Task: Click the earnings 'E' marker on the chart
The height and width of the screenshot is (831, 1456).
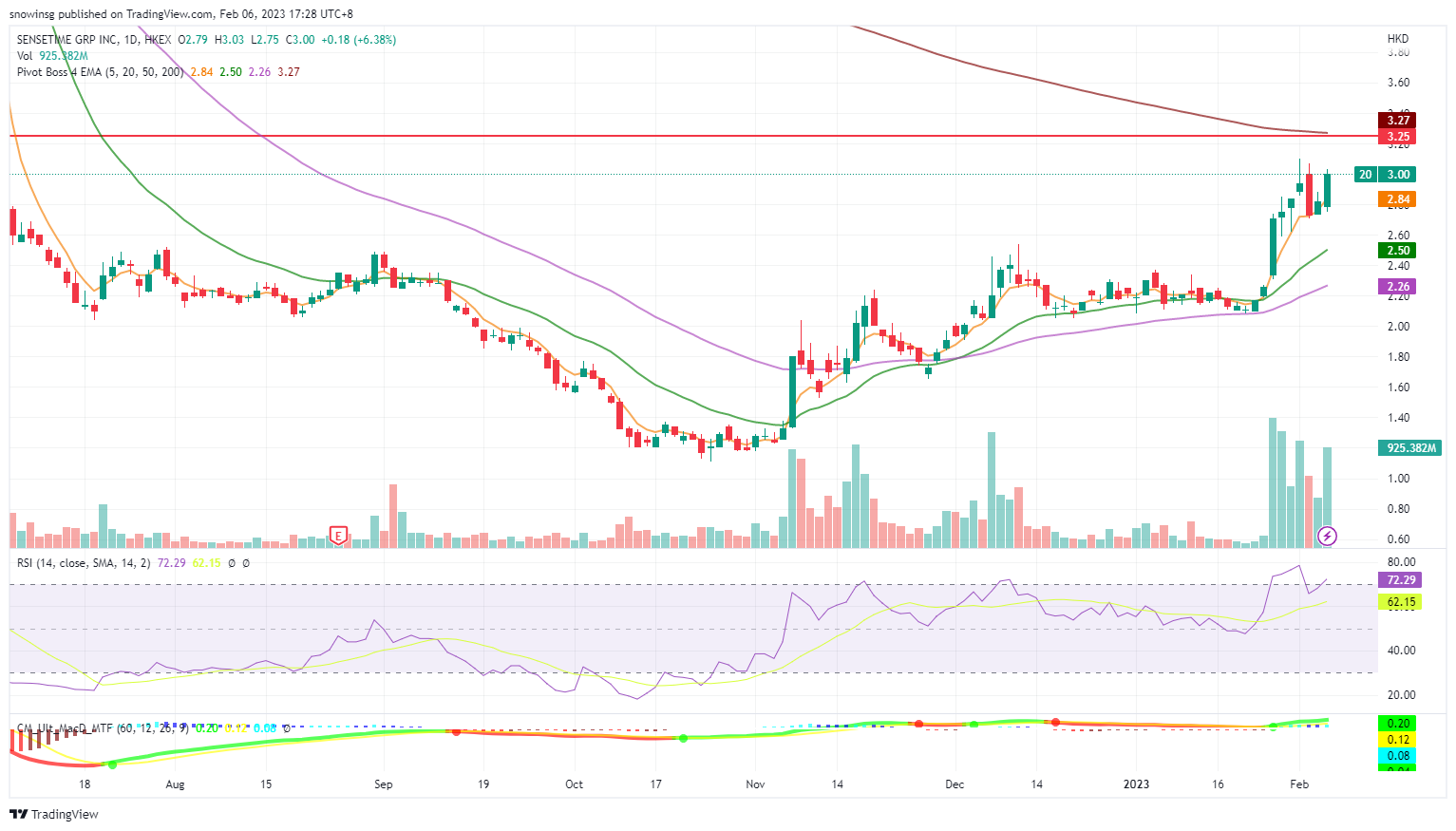Action: (338, 536)
